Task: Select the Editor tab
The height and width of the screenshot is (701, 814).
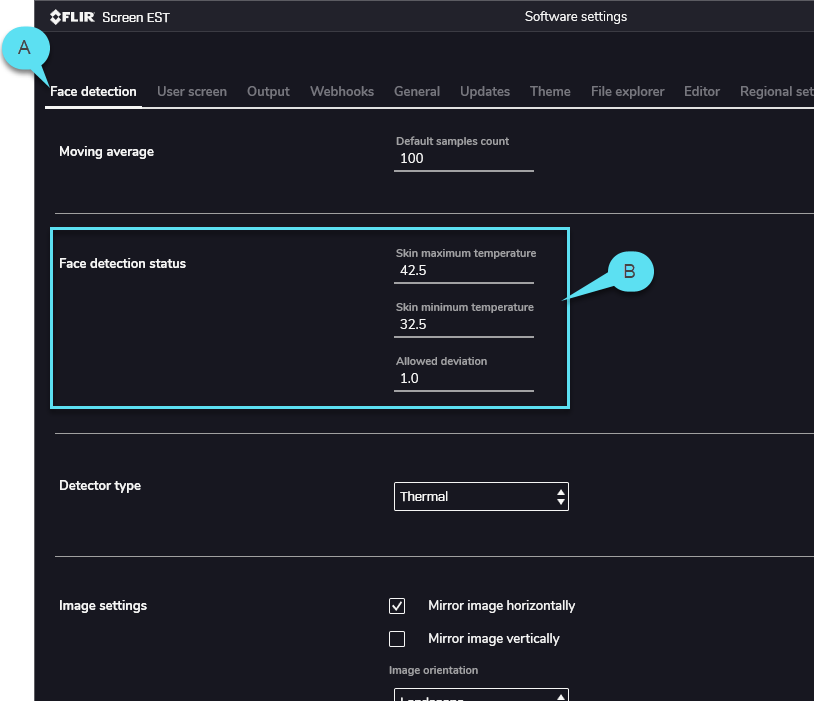Action: pos(702,91)
